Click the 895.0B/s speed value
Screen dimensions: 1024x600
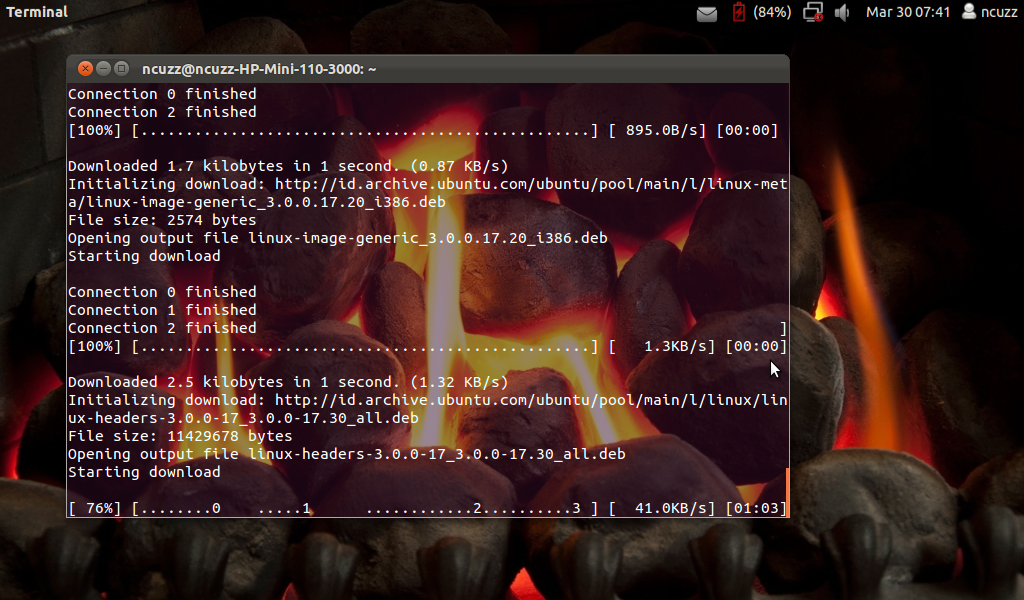click(x=662, y=130)
